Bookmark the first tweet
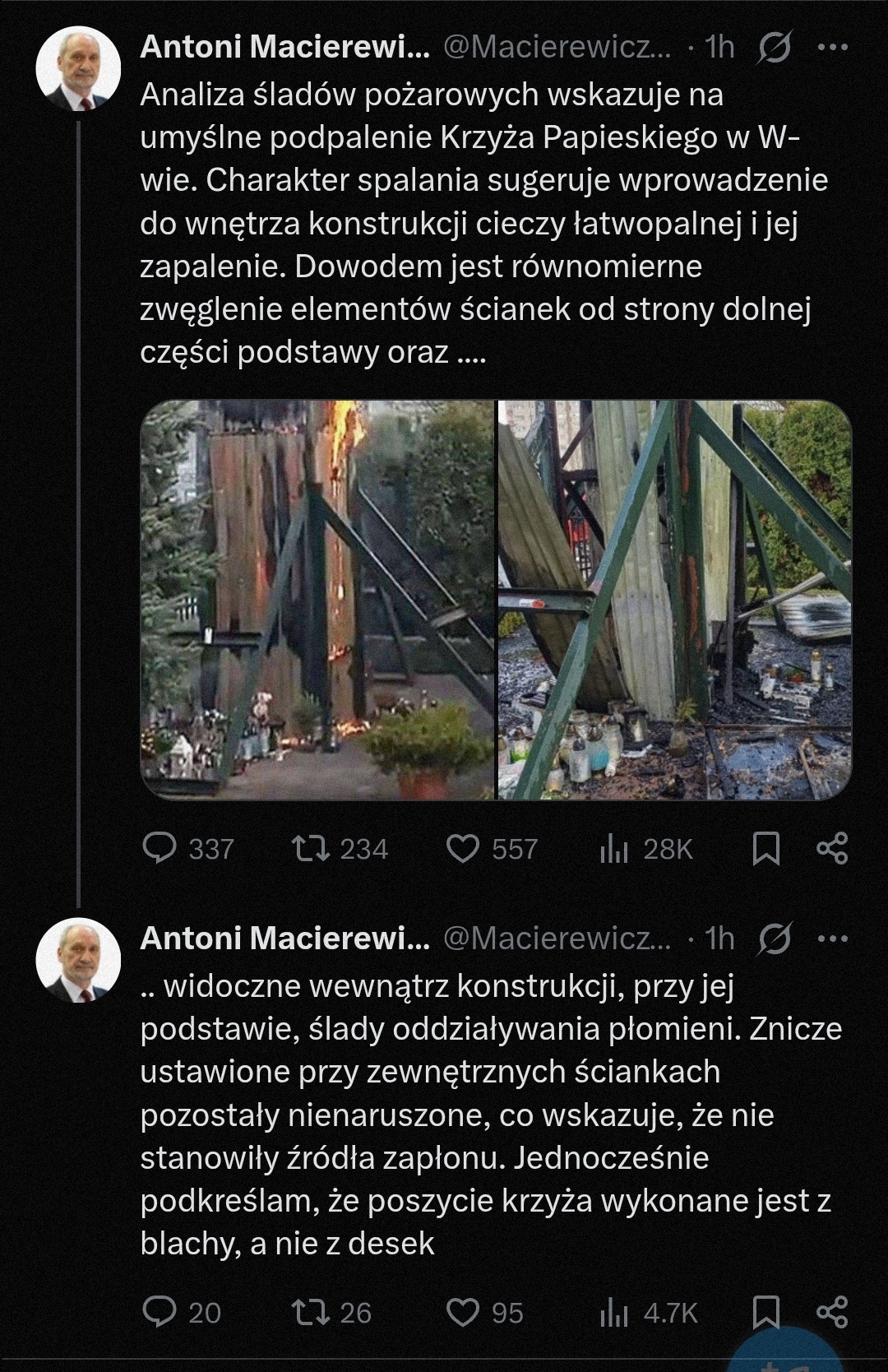This screenshot has height=1372, width=888. (766, 848)
